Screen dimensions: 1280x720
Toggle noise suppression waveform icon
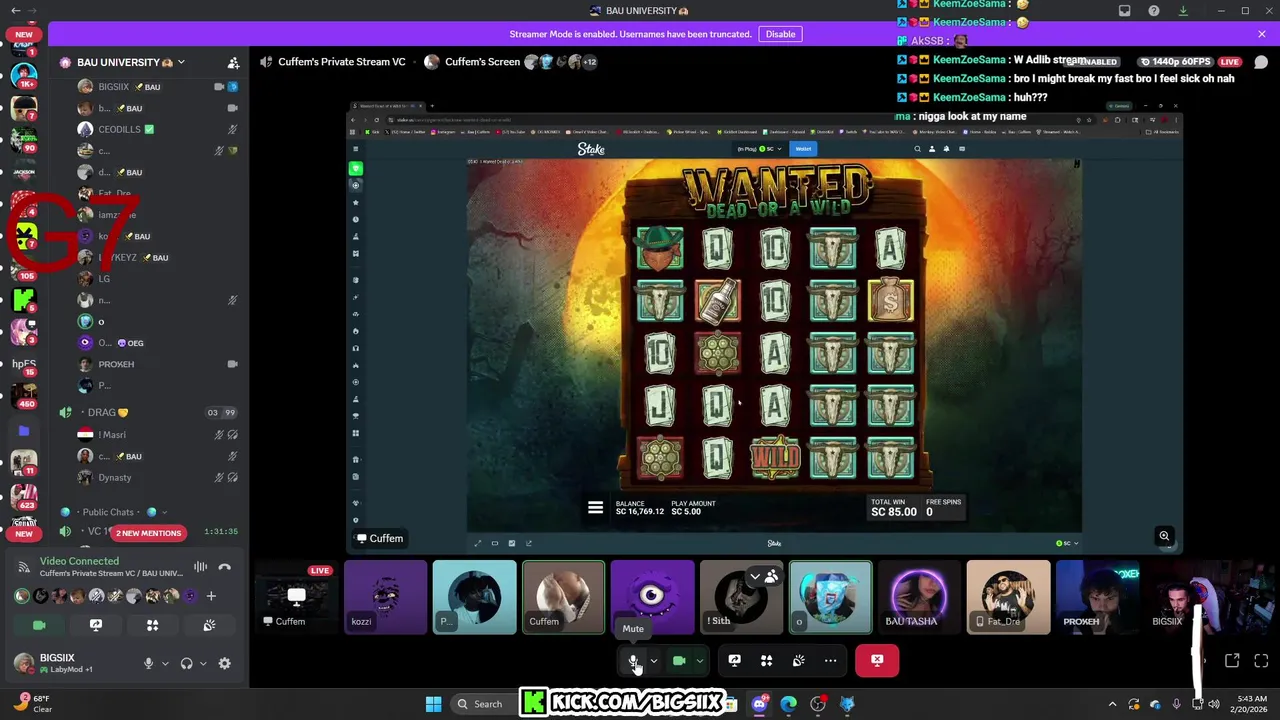tap(200, 567)
